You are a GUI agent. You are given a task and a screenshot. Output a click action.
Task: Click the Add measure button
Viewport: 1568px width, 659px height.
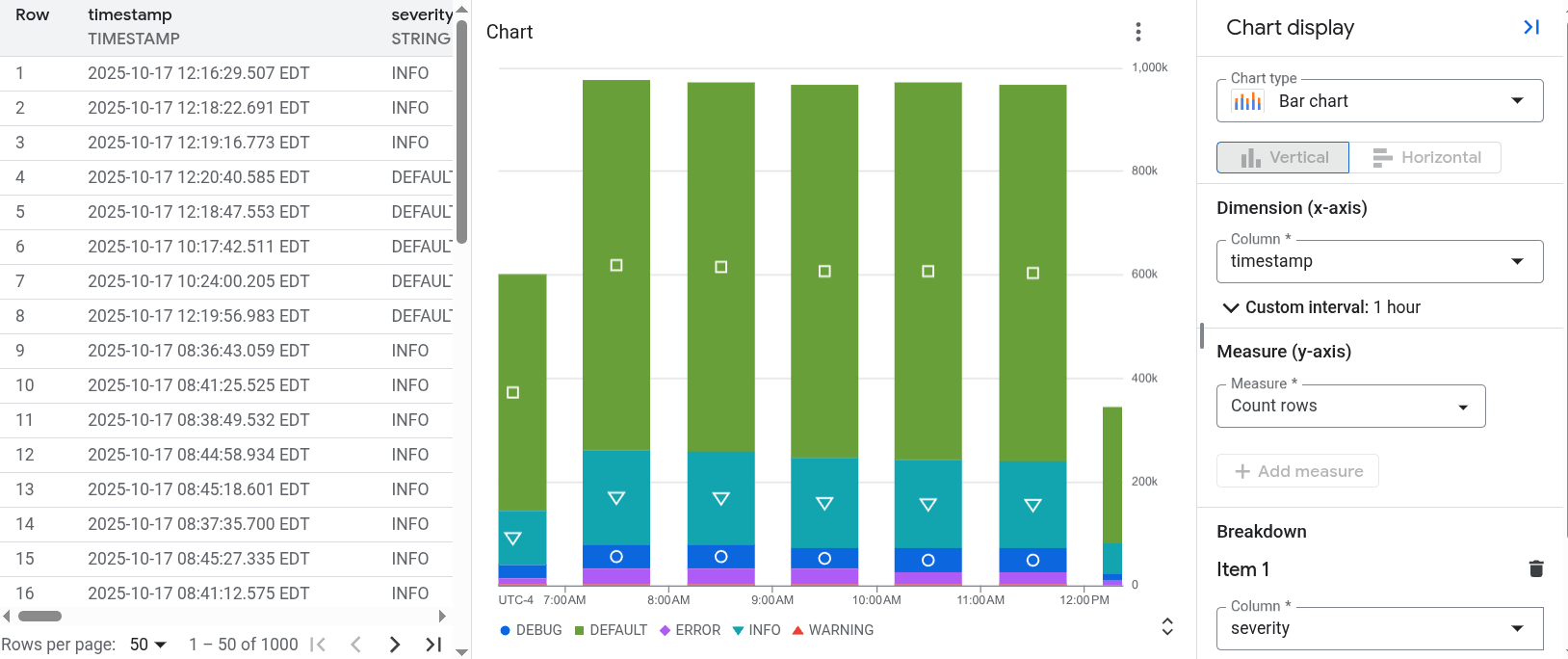1297,470
